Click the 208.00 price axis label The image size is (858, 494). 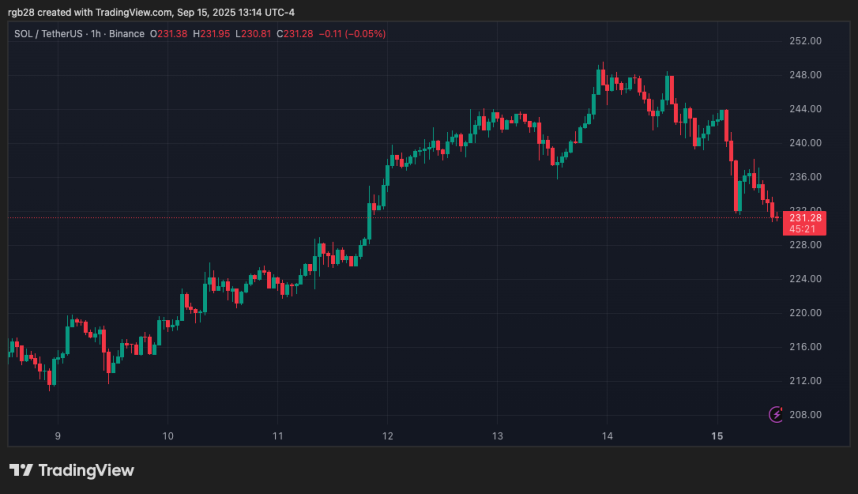pyautogui.click(x=805, y=415)
